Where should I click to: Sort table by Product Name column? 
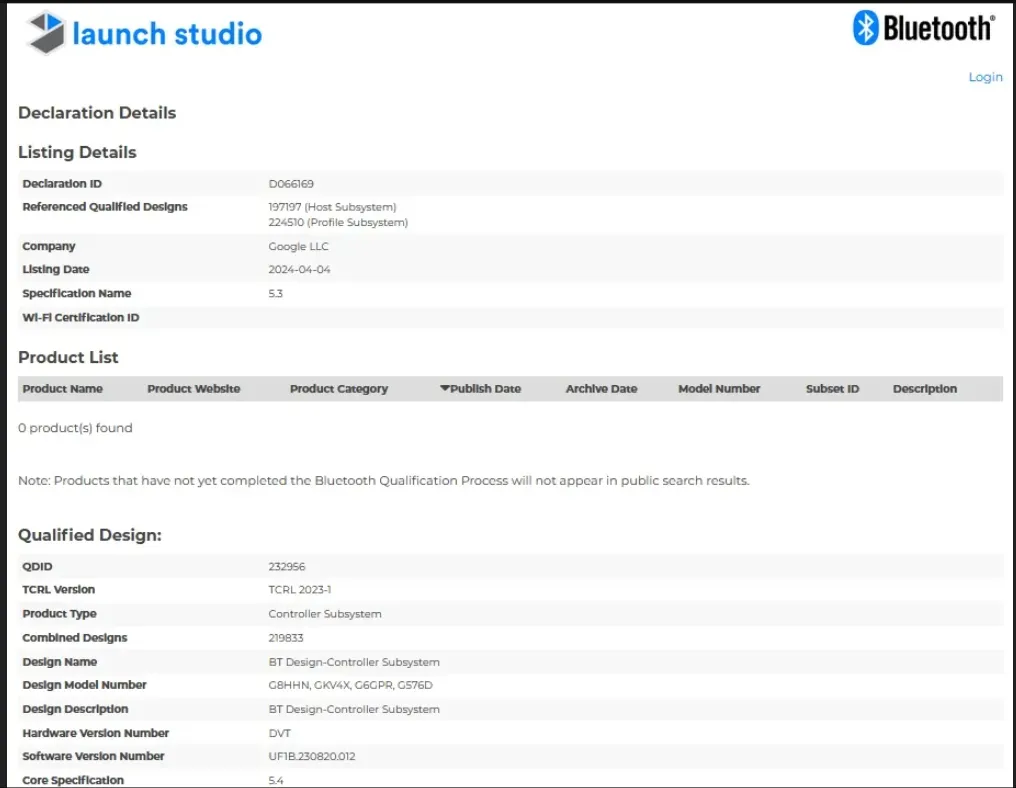point(63,389)
